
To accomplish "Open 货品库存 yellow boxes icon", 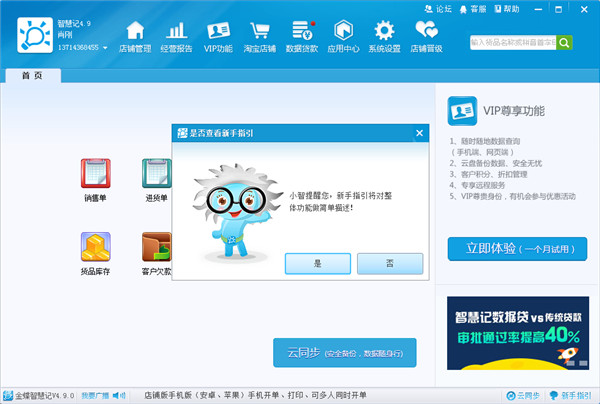I will pos(96,247).
